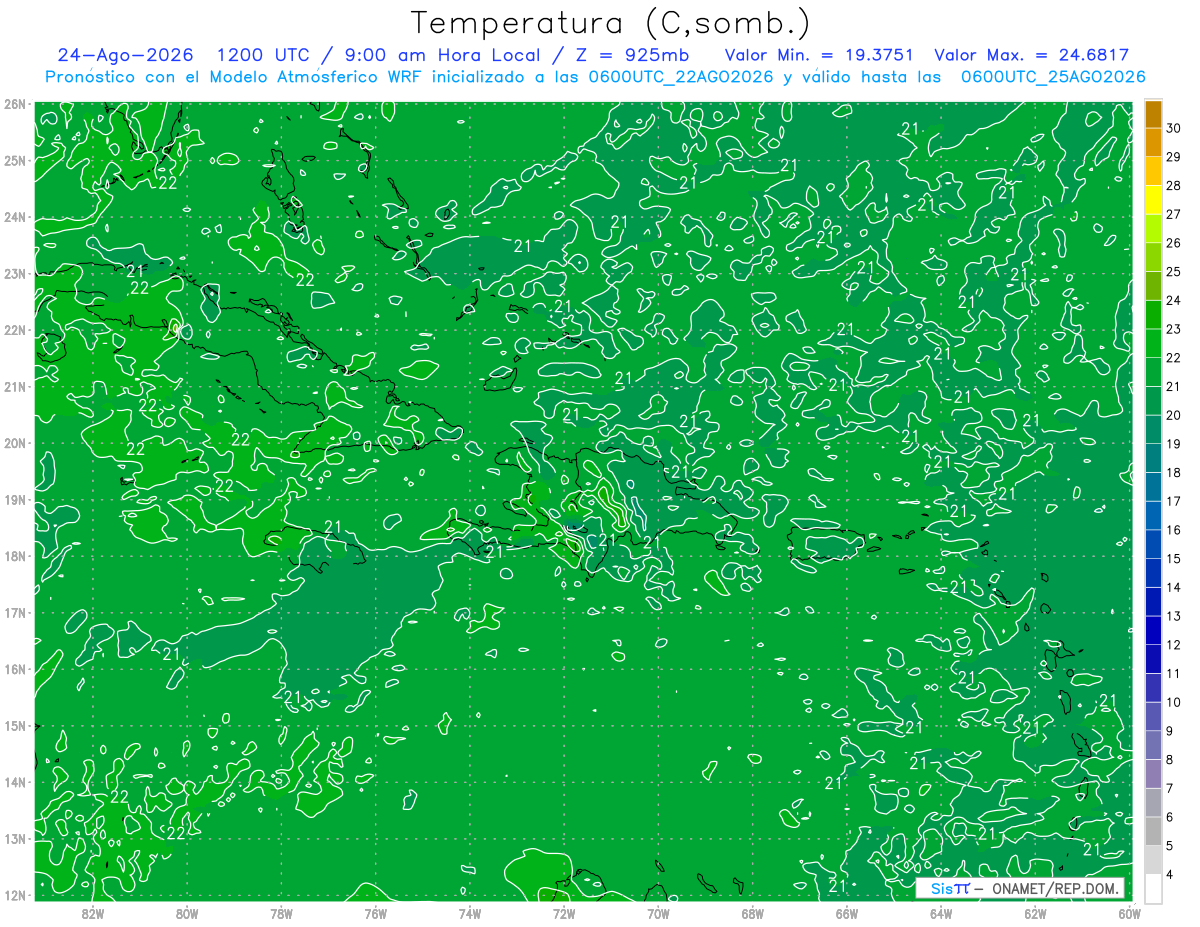The image size is (1200, 927).
Task: Click the "80W" longitude axis label
Action: (187, 914)
